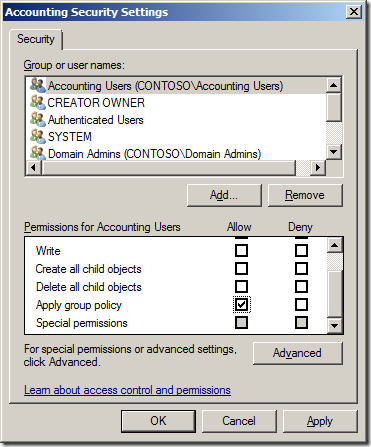Click the CREATOR OWNER group icon
Image resolution: width=371 pixels, height=447 pixels.
pos(37,102)
